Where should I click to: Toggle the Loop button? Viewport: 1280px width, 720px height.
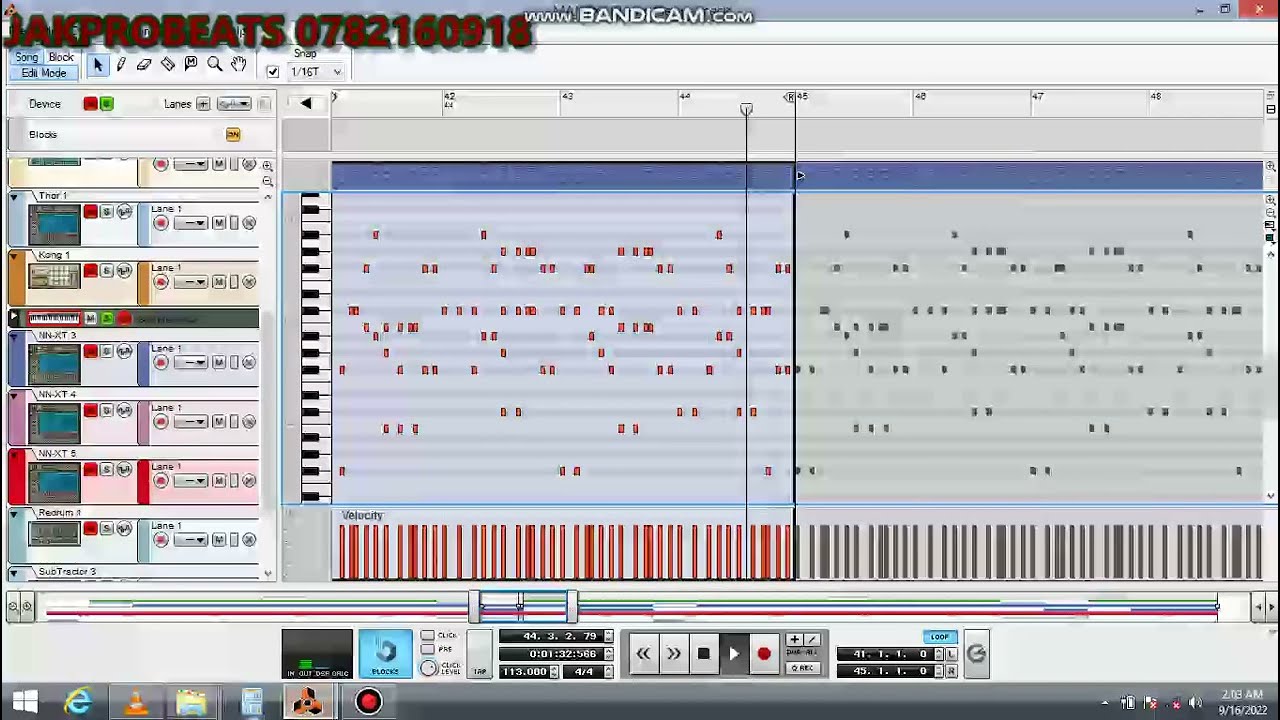point(939,637)
